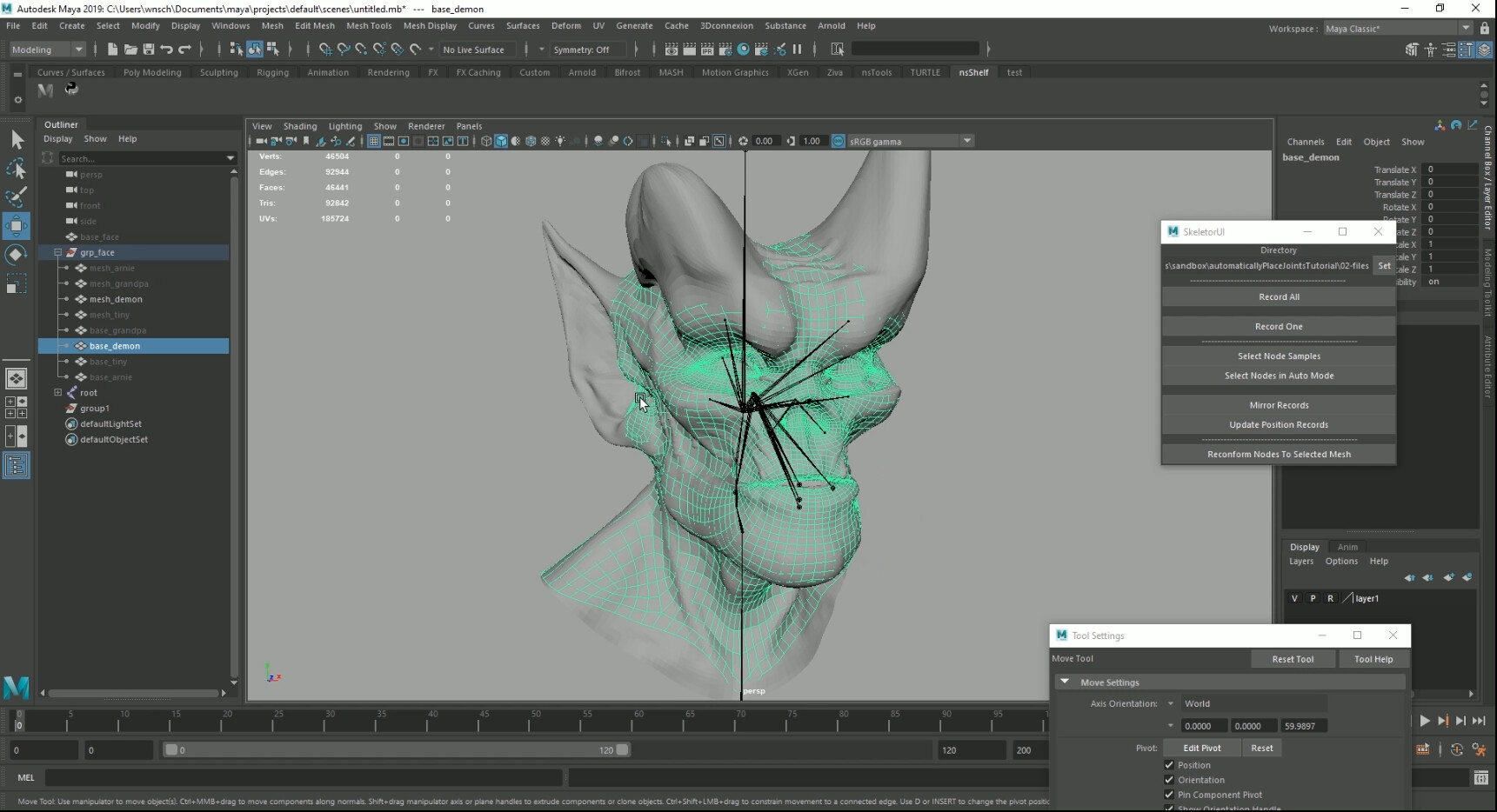Toggle the Orientation checkbox in Tool Settings
The image size is (1497, 812).
[x=1170, y=780]
